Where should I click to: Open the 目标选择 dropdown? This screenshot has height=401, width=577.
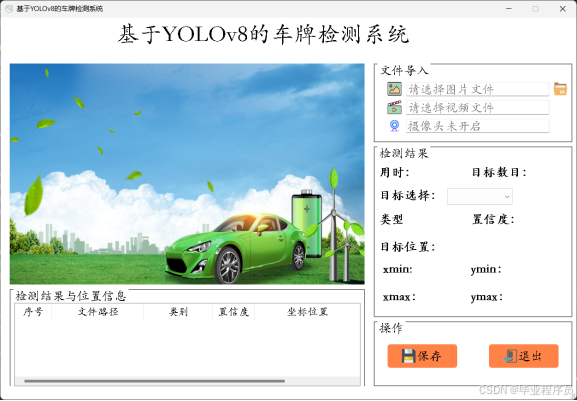[x=479, y=196]
